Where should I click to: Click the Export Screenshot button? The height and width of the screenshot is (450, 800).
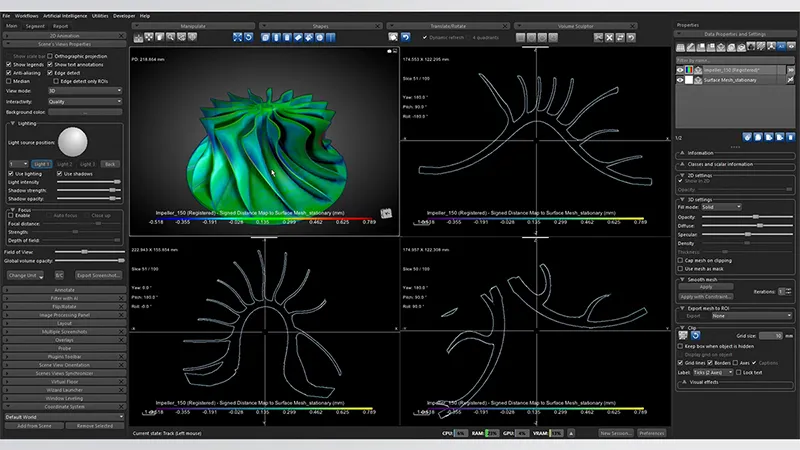(x=98, y=276)
